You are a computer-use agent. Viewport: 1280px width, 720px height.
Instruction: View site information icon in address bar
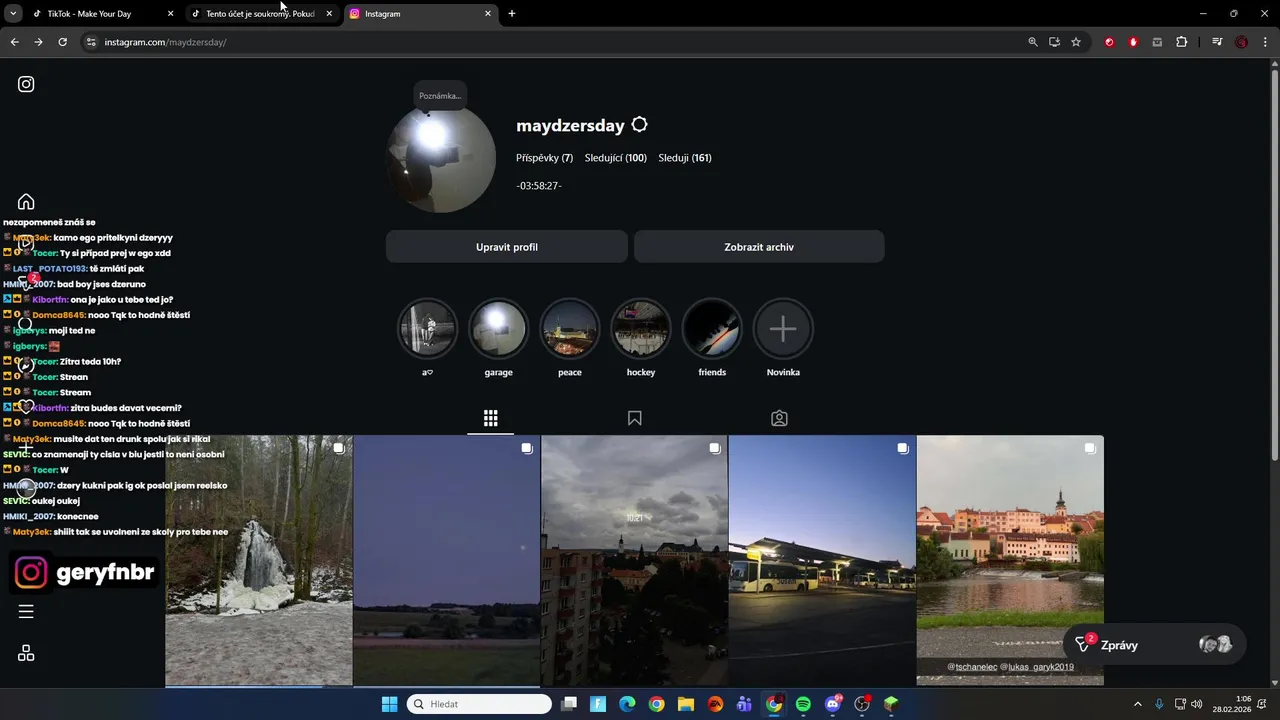tap(90, 42)
